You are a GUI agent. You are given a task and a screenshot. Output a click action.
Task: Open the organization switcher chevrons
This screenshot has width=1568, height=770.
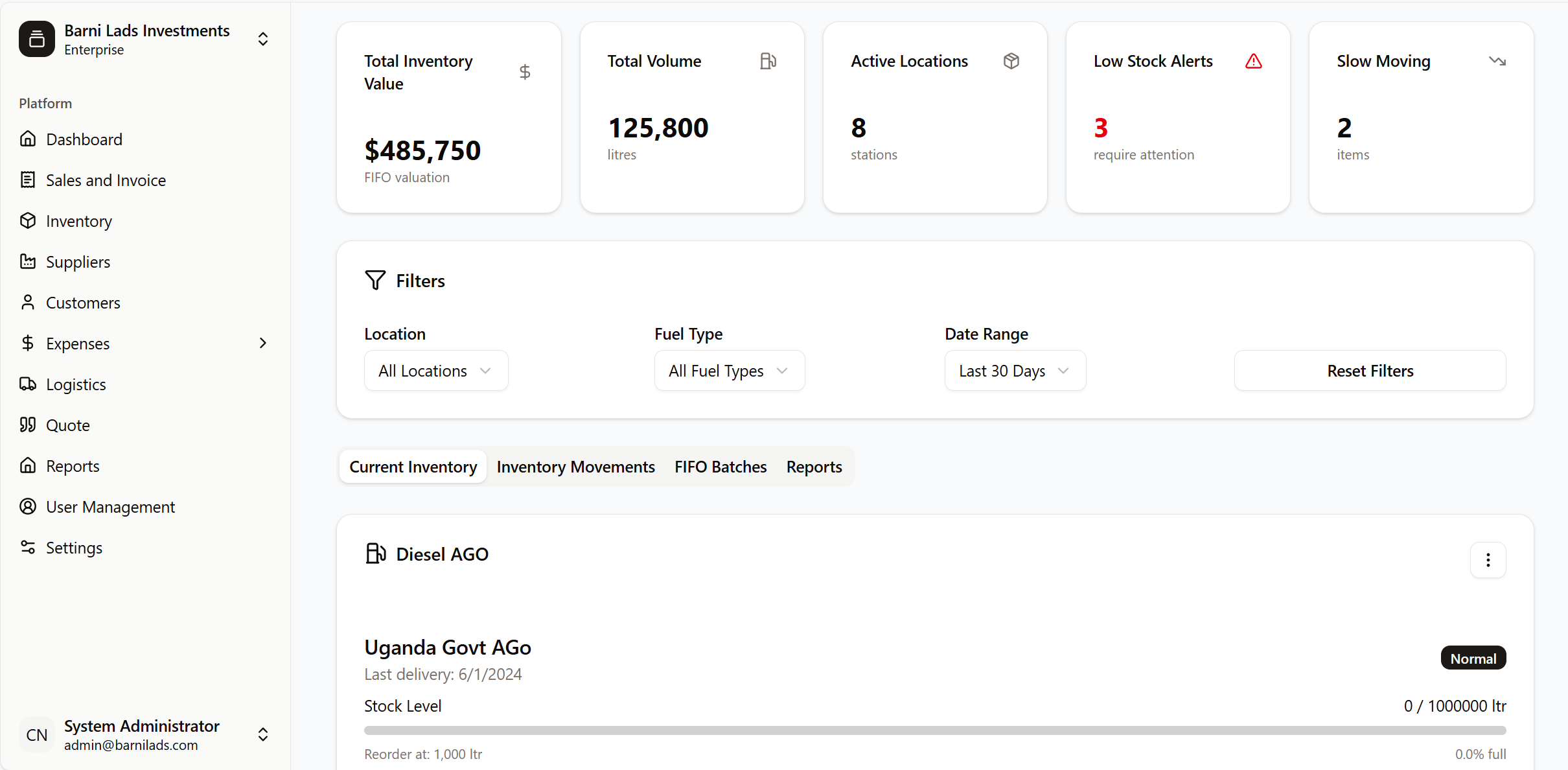(263, 39)
